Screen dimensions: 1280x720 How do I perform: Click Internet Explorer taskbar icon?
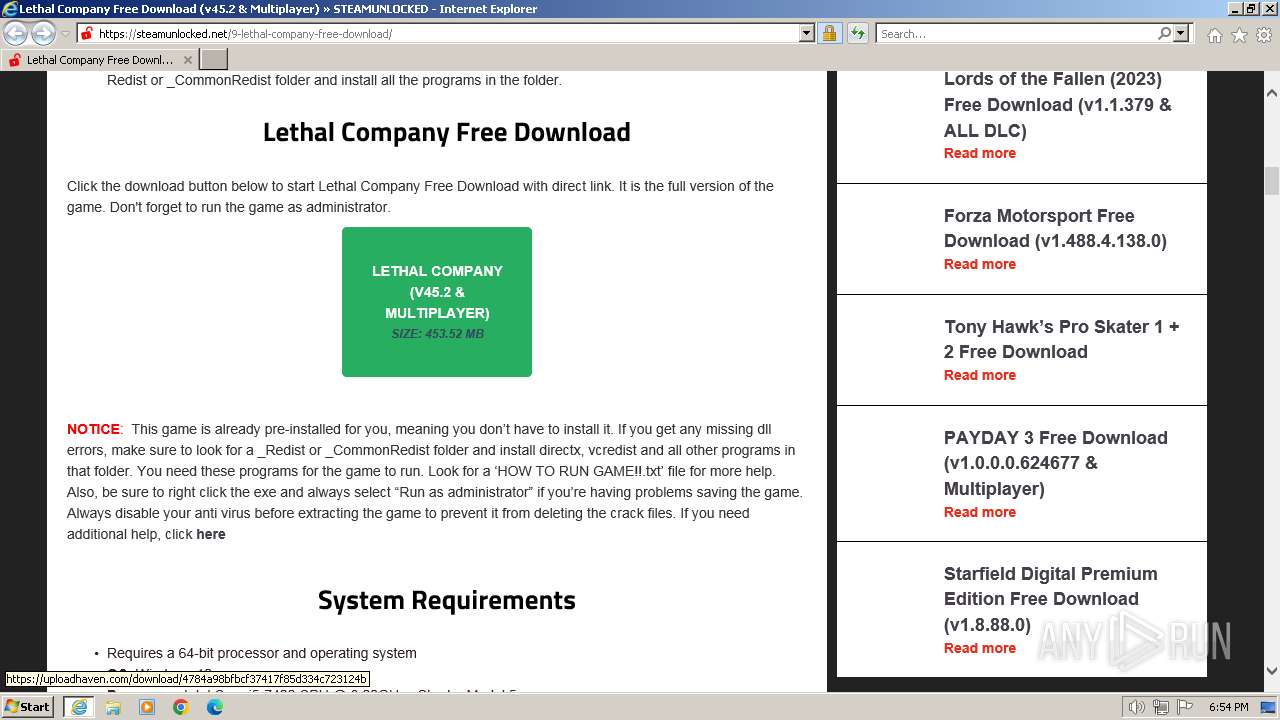[79, 706]
